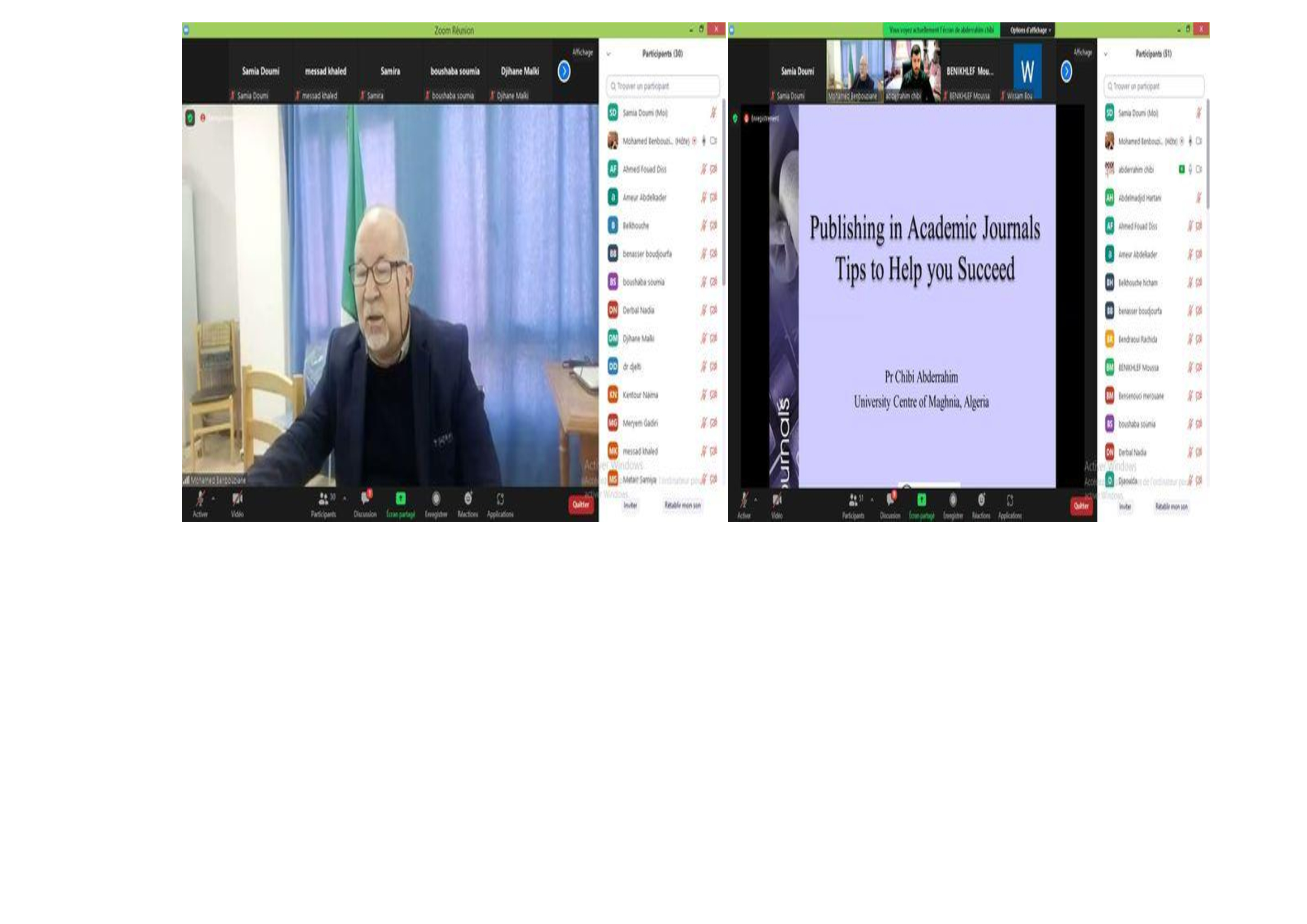Image resolution: width=1307 pixels, height=924 pixels.
Task: Open Affichage view menu in right window
Action: [x=1082, y=53]
